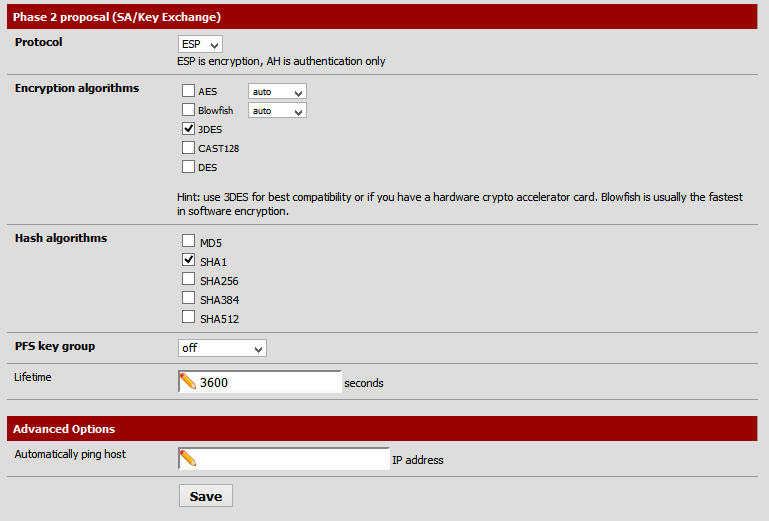Tick the CAST128 encryption checkbox

pyautogui.click(x=188, y=148)
